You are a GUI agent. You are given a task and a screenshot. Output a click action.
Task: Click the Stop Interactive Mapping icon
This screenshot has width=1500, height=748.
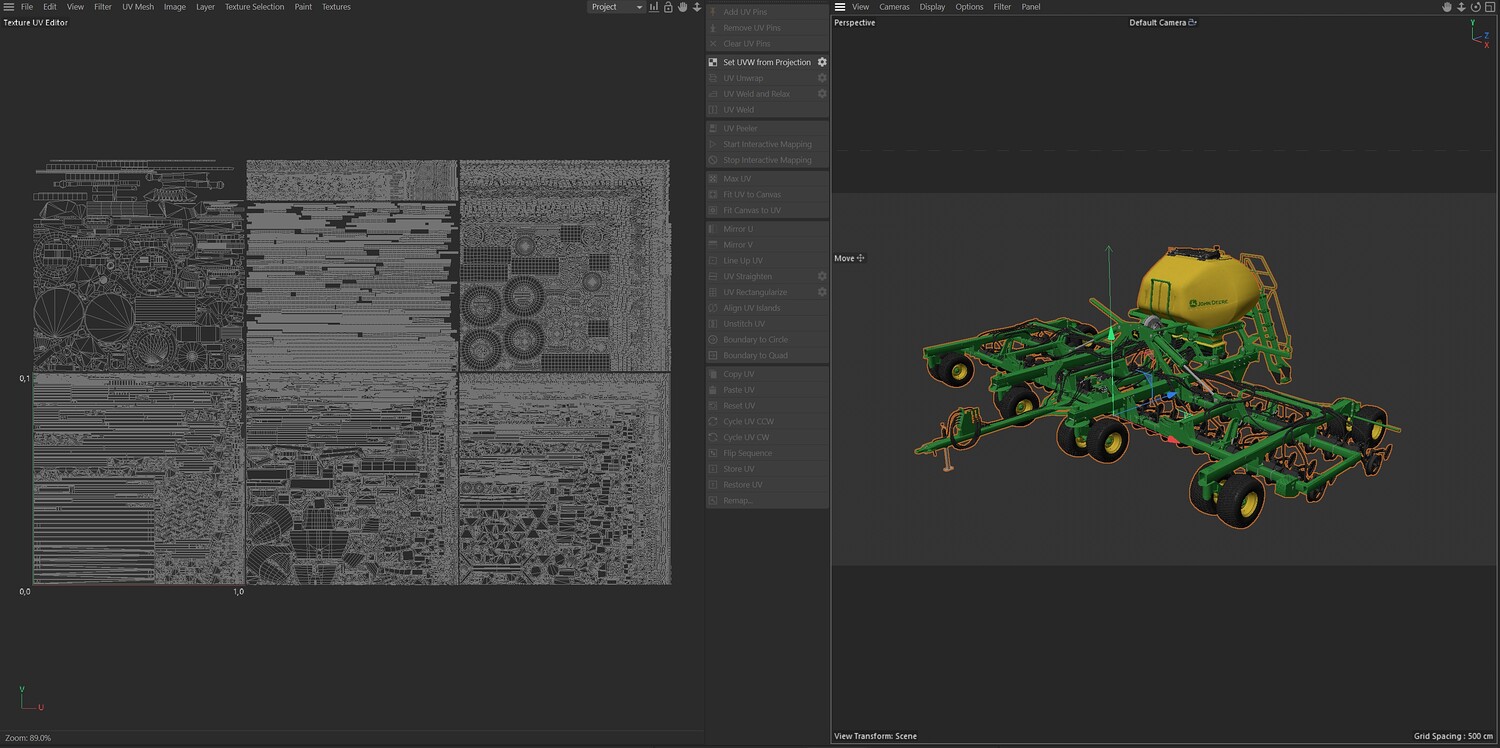713,160
